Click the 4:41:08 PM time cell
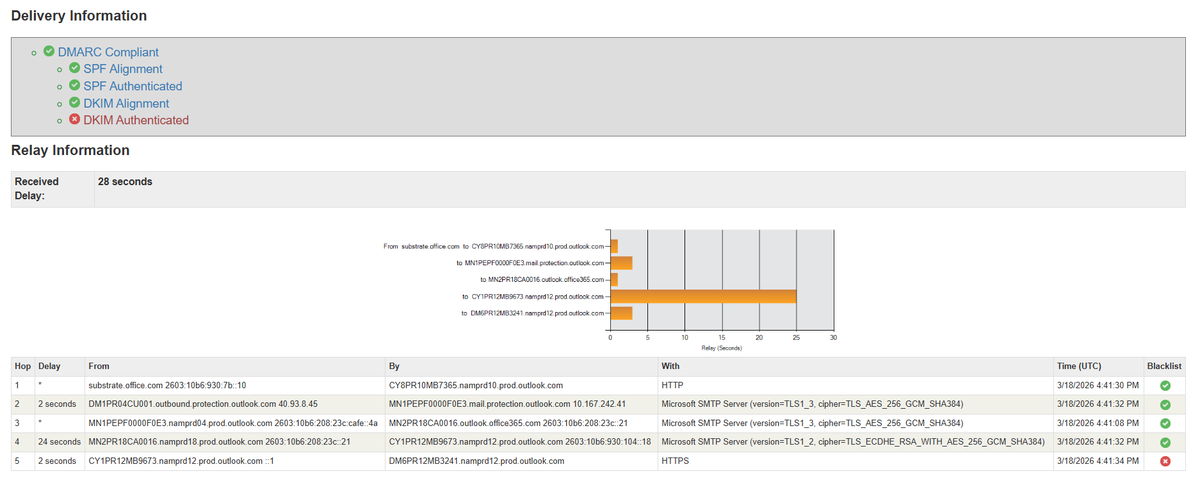 coord(1097,423)
